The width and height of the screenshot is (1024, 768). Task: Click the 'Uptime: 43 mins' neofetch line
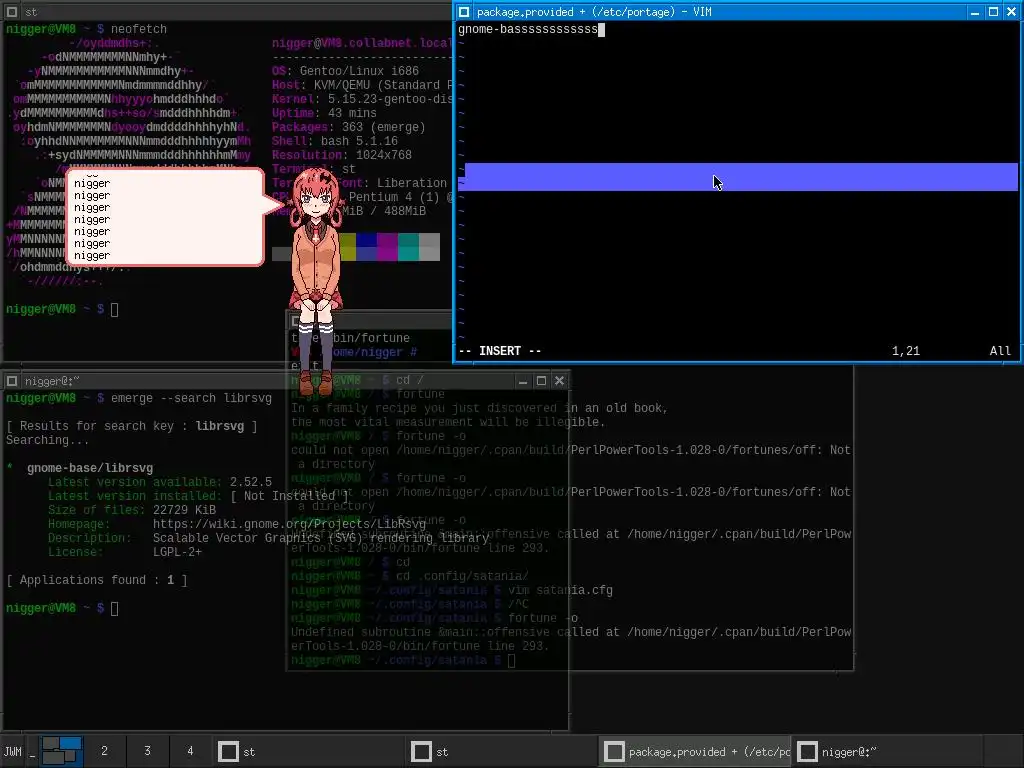click(324, 113)
